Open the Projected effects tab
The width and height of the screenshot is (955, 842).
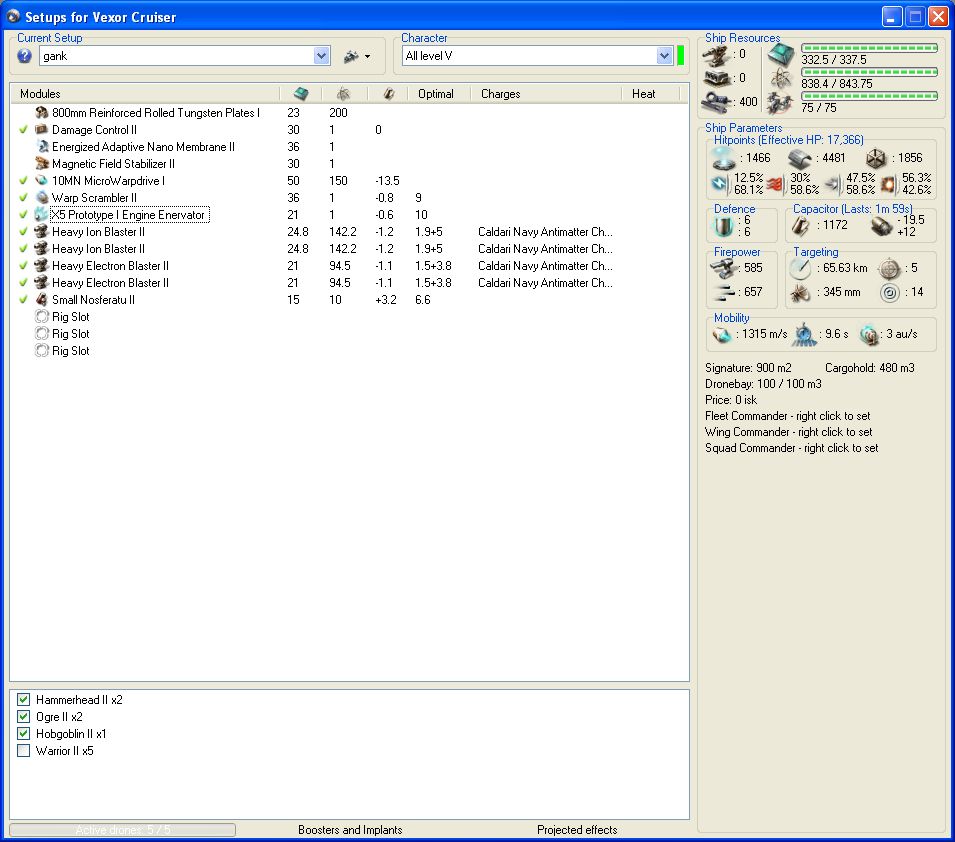577,830
